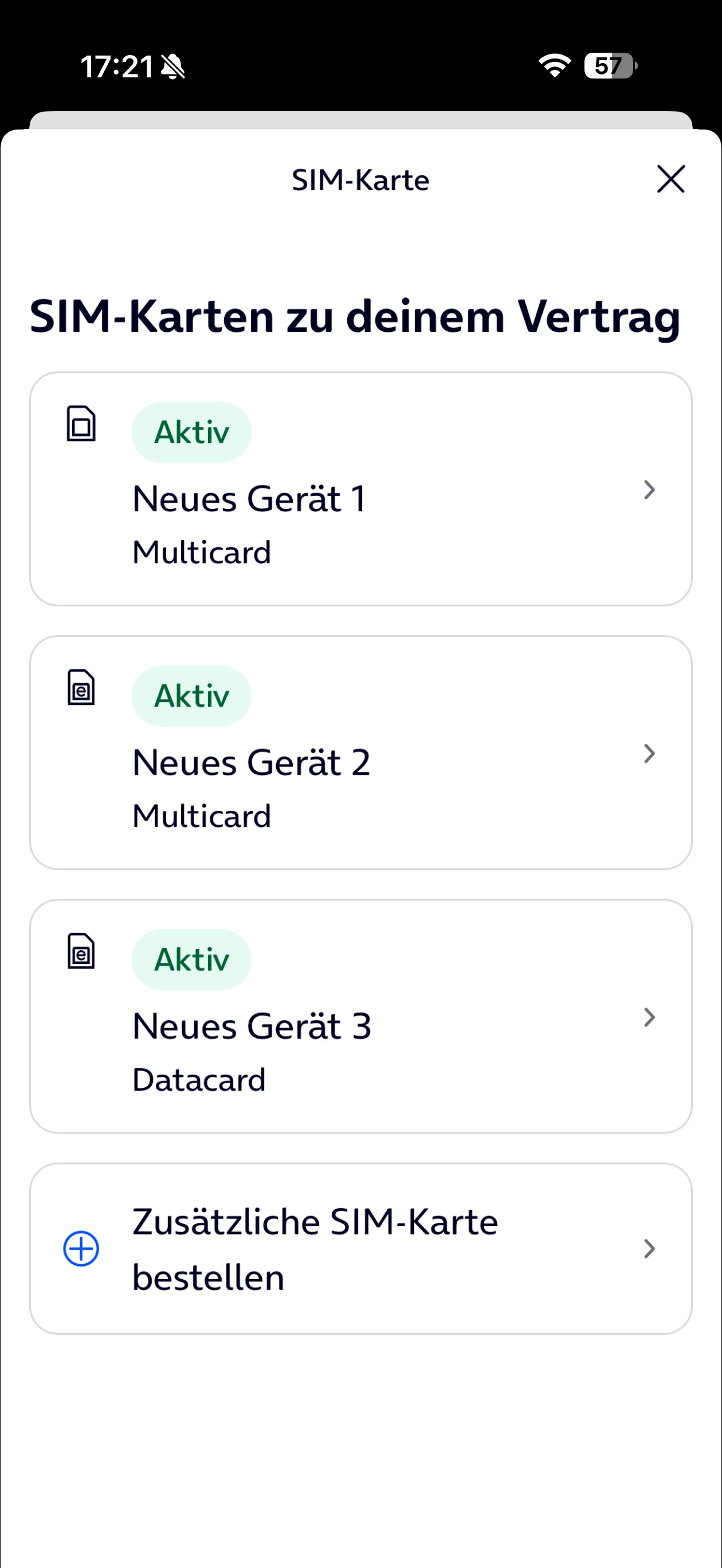The height and width of the screenshot is (1568, 722).
Task: Expand Neues Gerät 2 via its chevron
Action: tap(650, 754)
